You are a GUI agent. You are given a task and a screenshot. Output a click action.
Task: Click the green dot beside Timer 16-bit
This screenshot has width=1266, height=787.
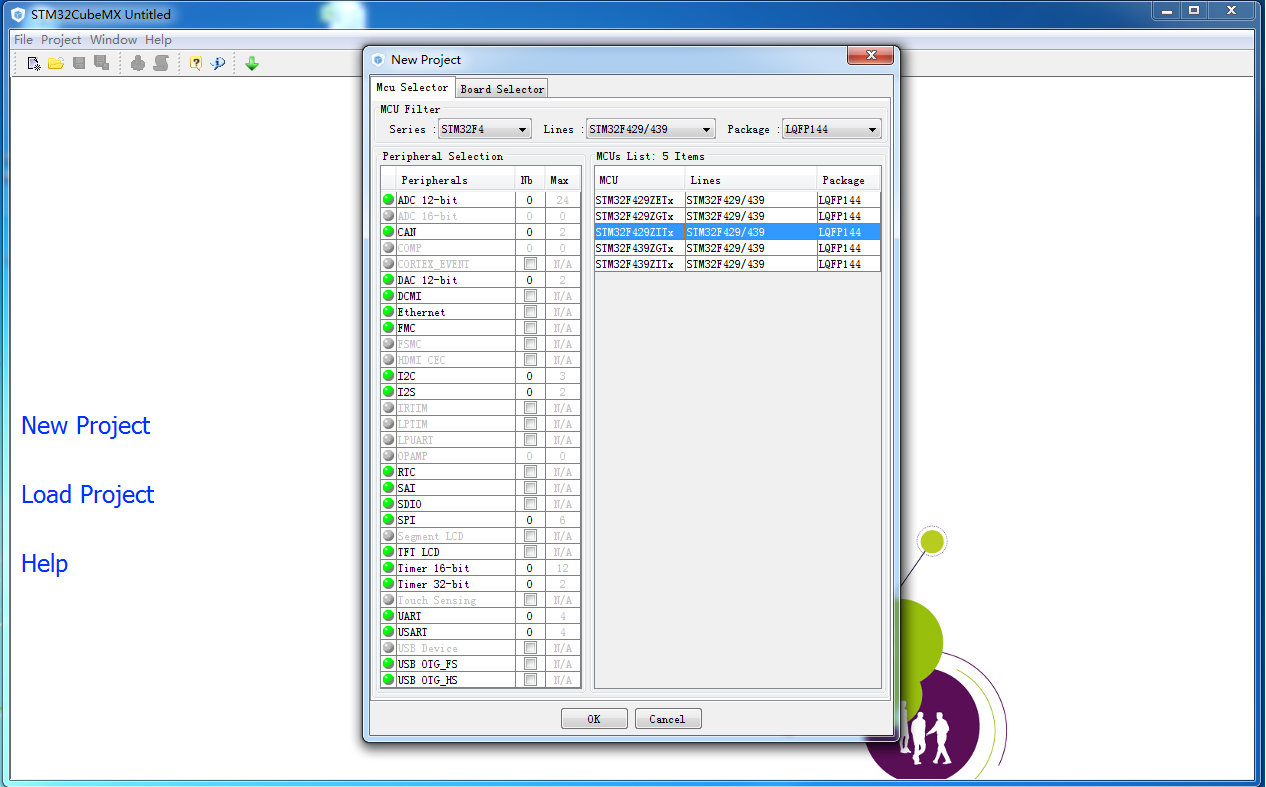[388, 568]
